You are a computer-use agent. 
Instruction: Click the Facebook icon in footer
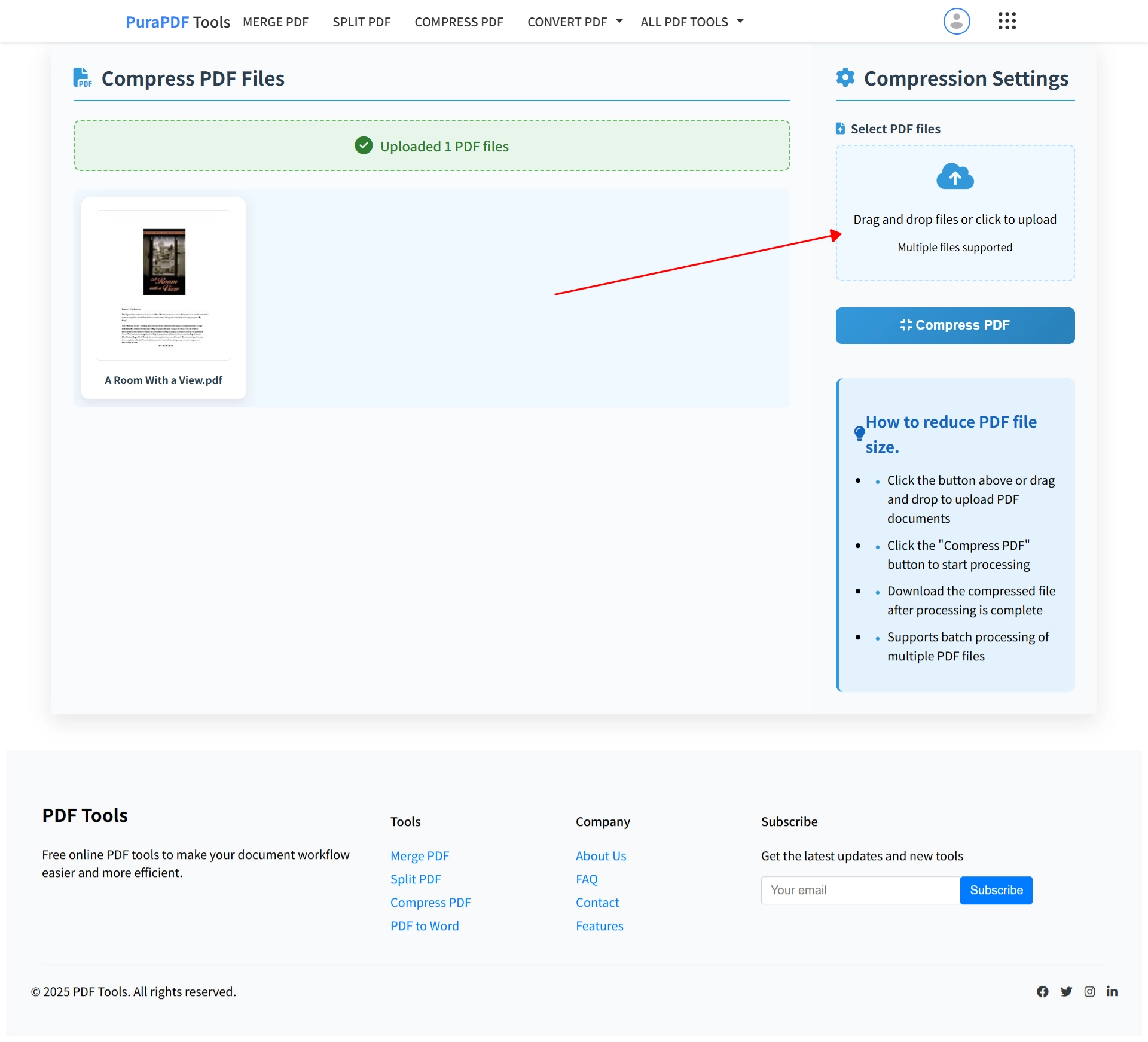click(1043, 991)
